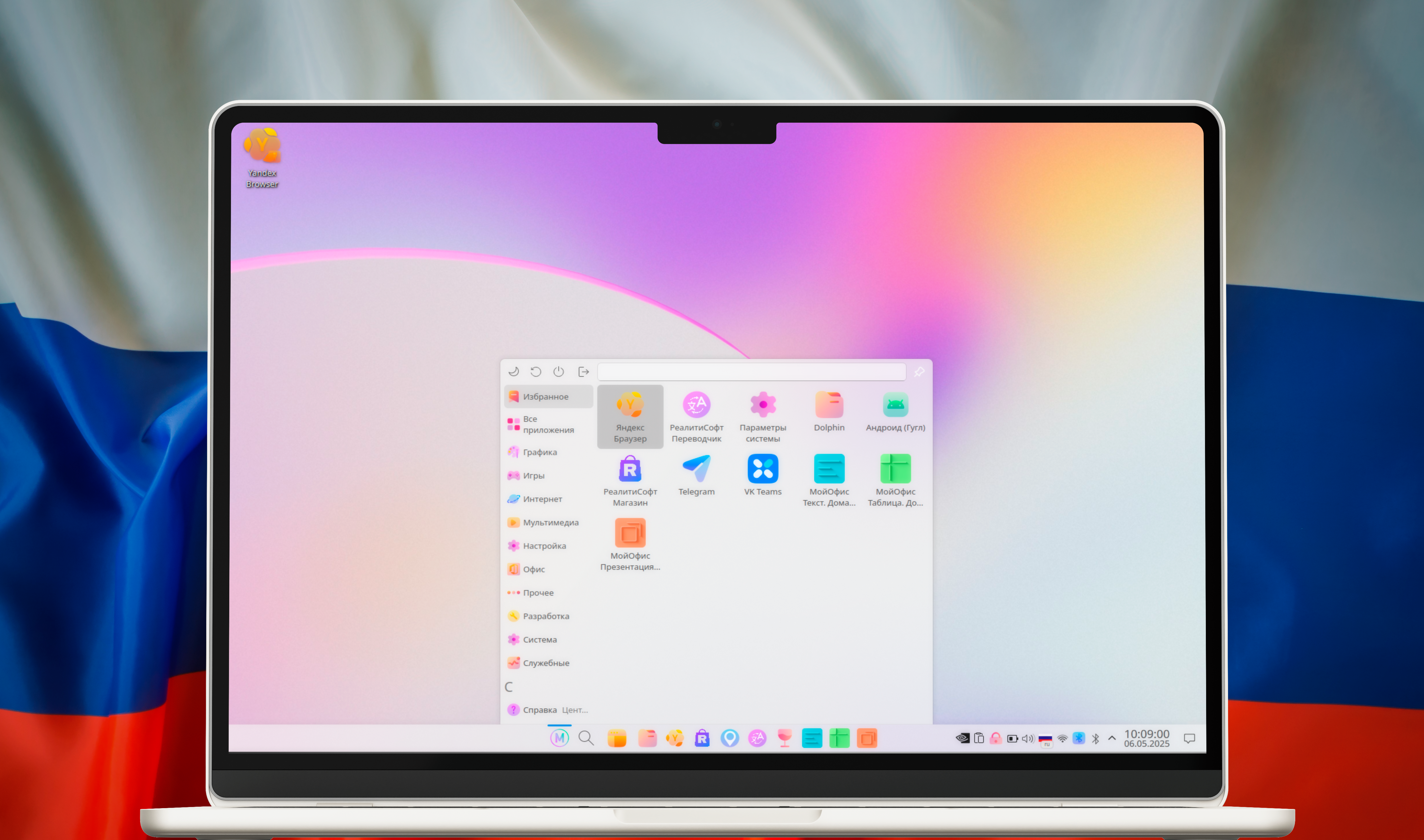This screenshot has width=1424, height=840.
Task: Open the Настройка category
Action: pyautogui.click(x=548, y=546)
